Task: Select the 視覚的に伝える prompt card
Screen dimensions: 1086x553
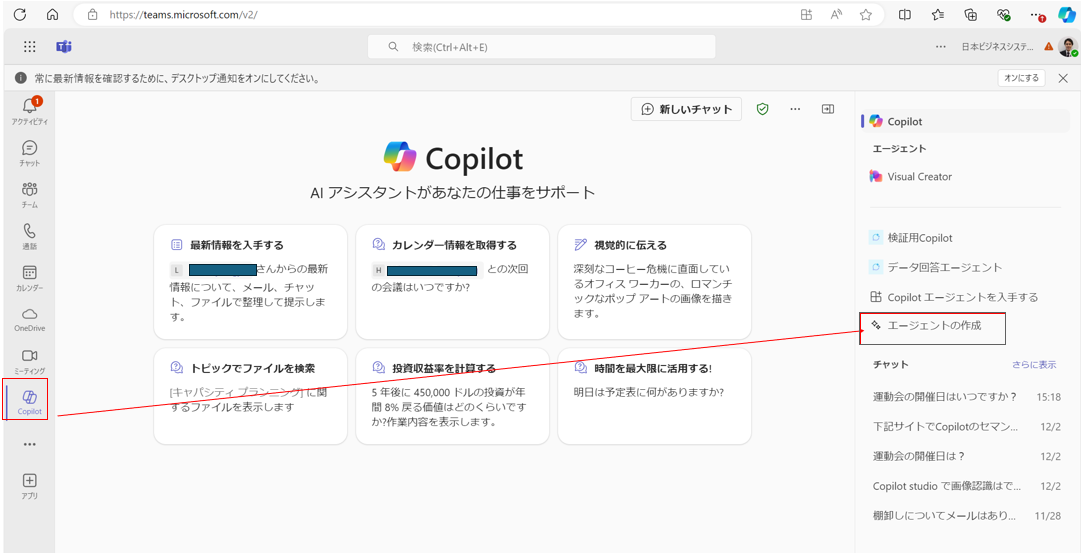Action: (655, 281)
